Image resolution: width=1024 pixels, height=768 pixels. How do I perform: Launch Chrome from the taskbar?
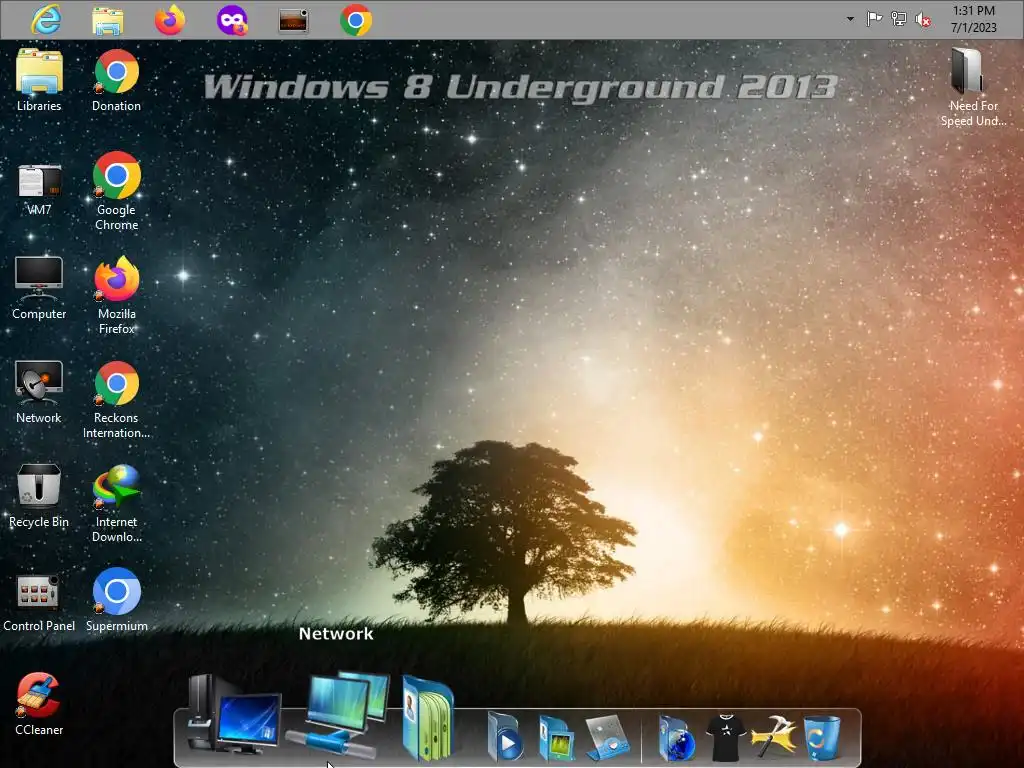point(356,20)
